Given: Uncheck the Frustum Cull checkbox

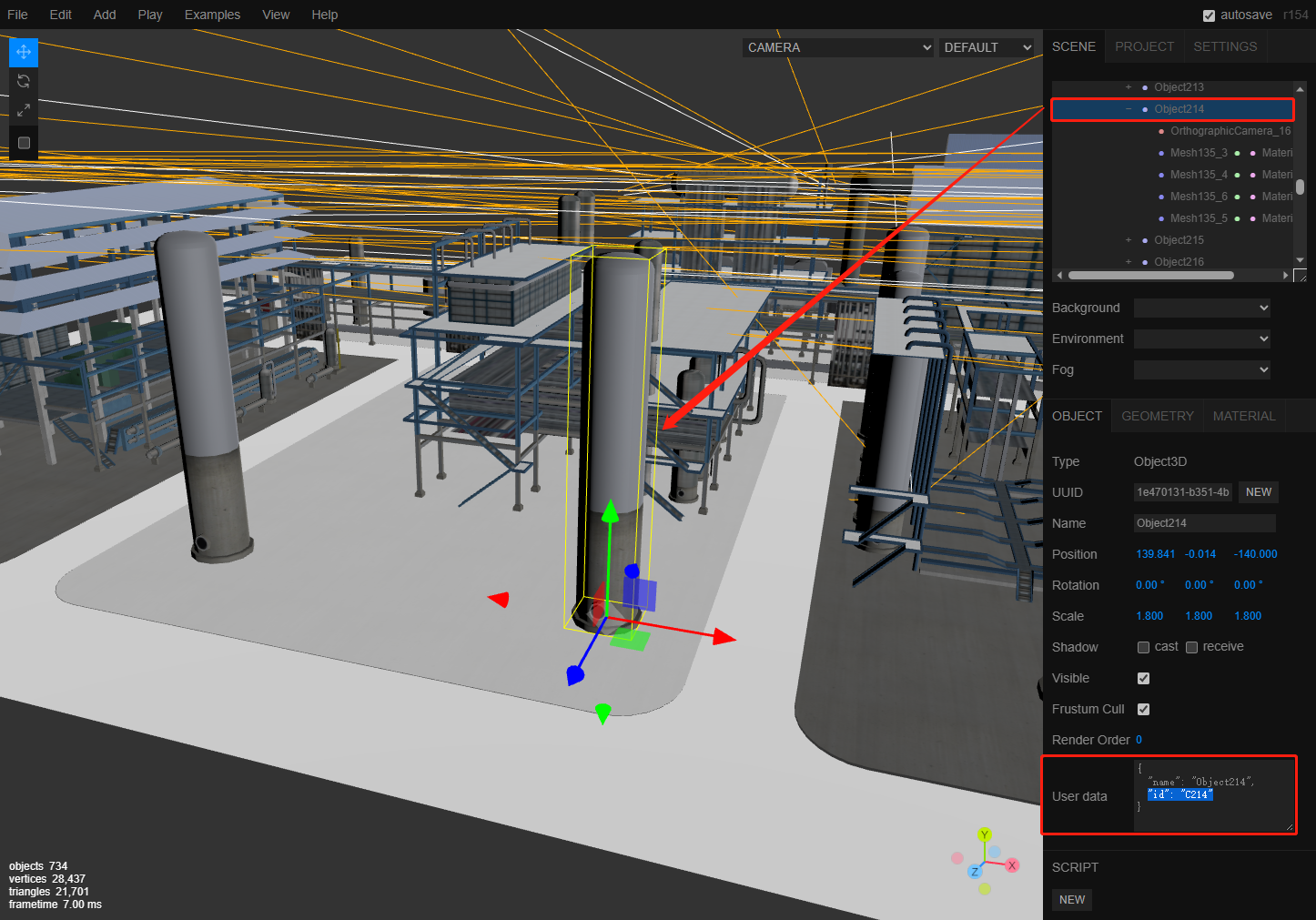Looking at the screenshot, I should click(1143, 709).
